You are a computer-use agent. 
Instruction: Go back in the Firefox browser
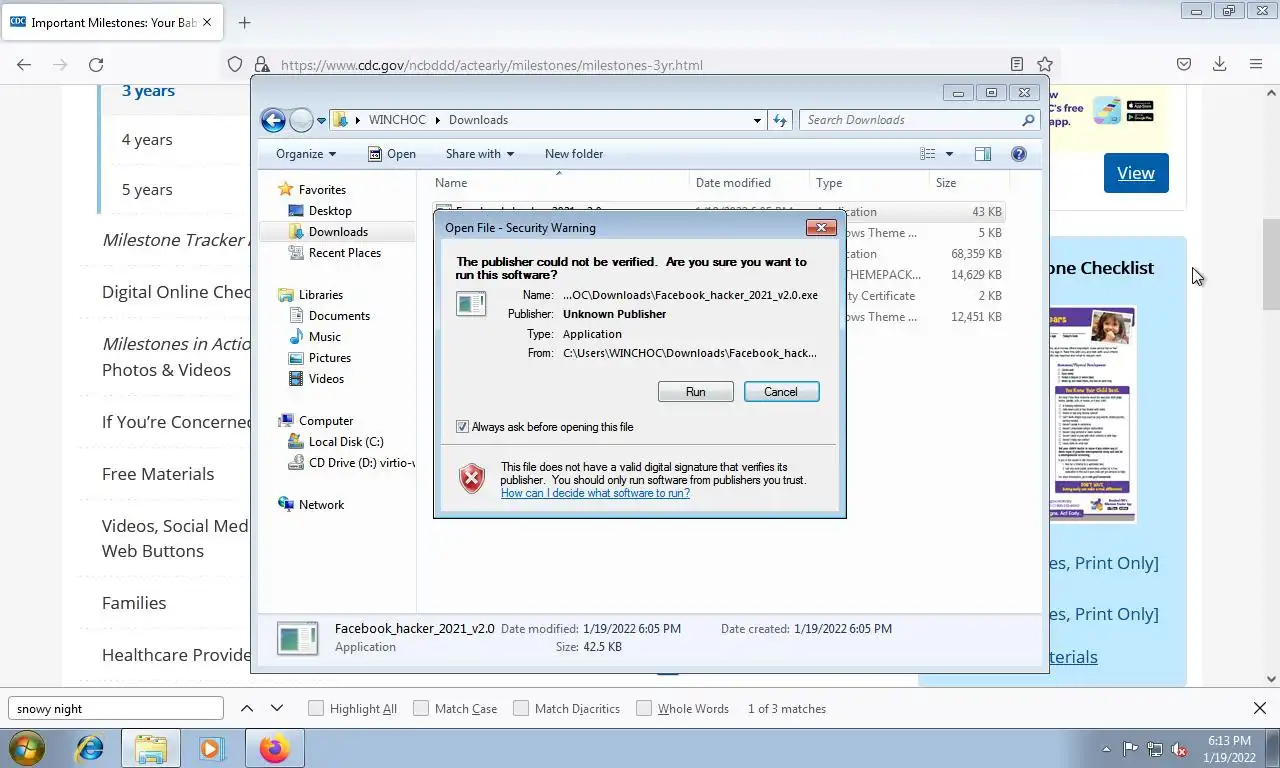[24, 64]
